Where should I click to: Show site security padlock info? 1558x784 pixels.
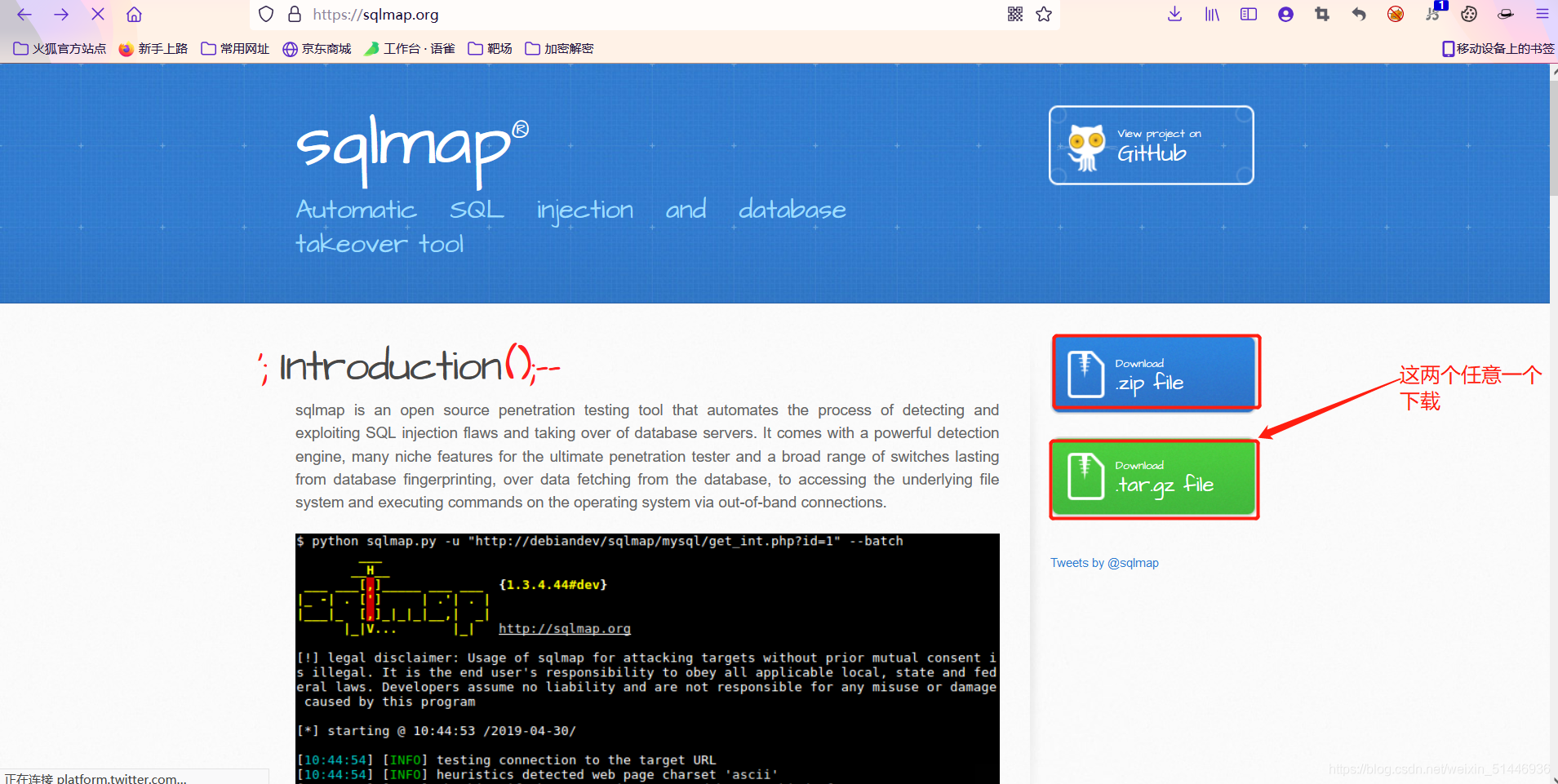[295, 14]
